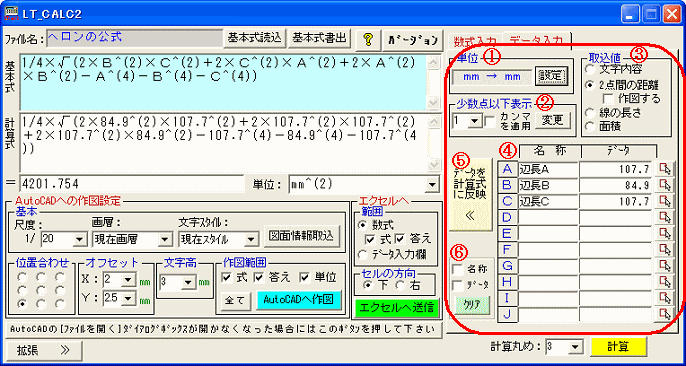Open offset X dropdown
The image size is (686, 366).
pyautogui.click(x=129, y=280)
